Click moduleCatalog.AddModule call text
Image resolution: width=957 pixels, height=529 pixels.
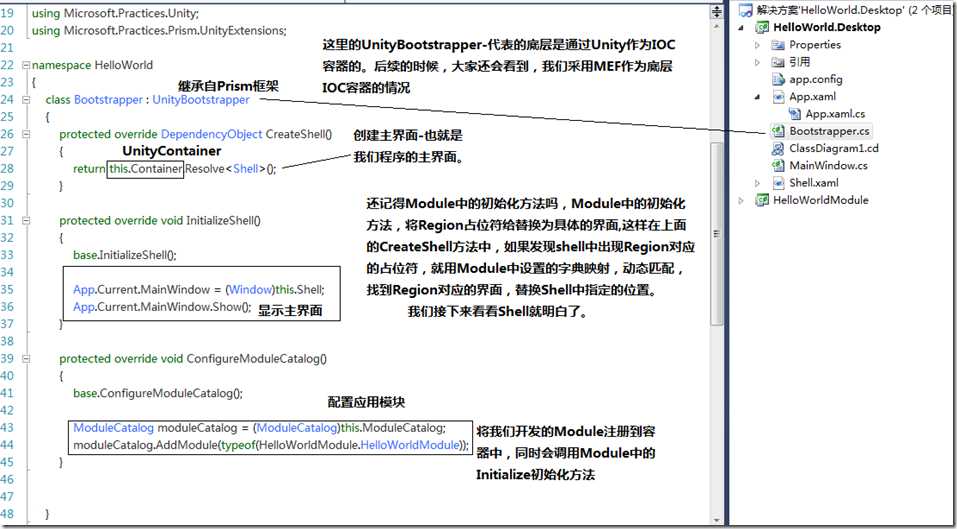click(146, 445)
